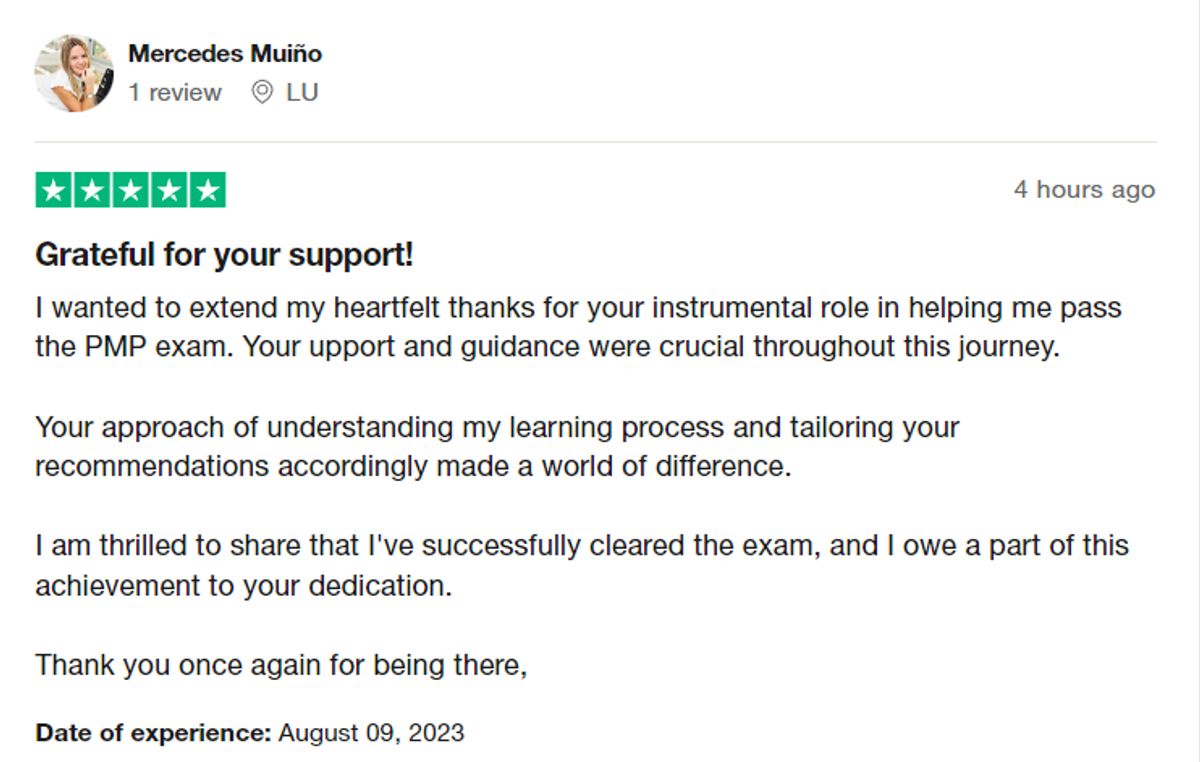The width and height of the screenshot is (1200, 762).
Task: Click the "Date of experience:" label
Action: (153, 733)
